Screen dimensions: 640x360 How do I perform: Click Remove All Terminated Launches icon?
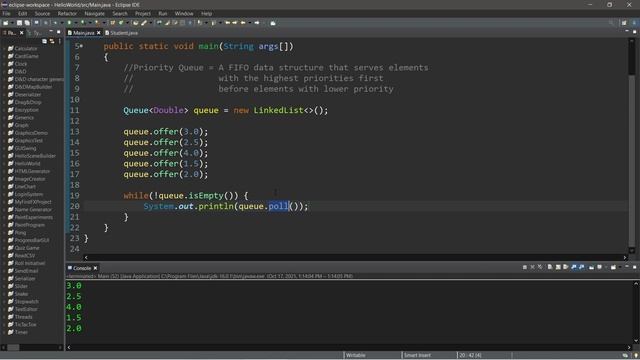540,267
